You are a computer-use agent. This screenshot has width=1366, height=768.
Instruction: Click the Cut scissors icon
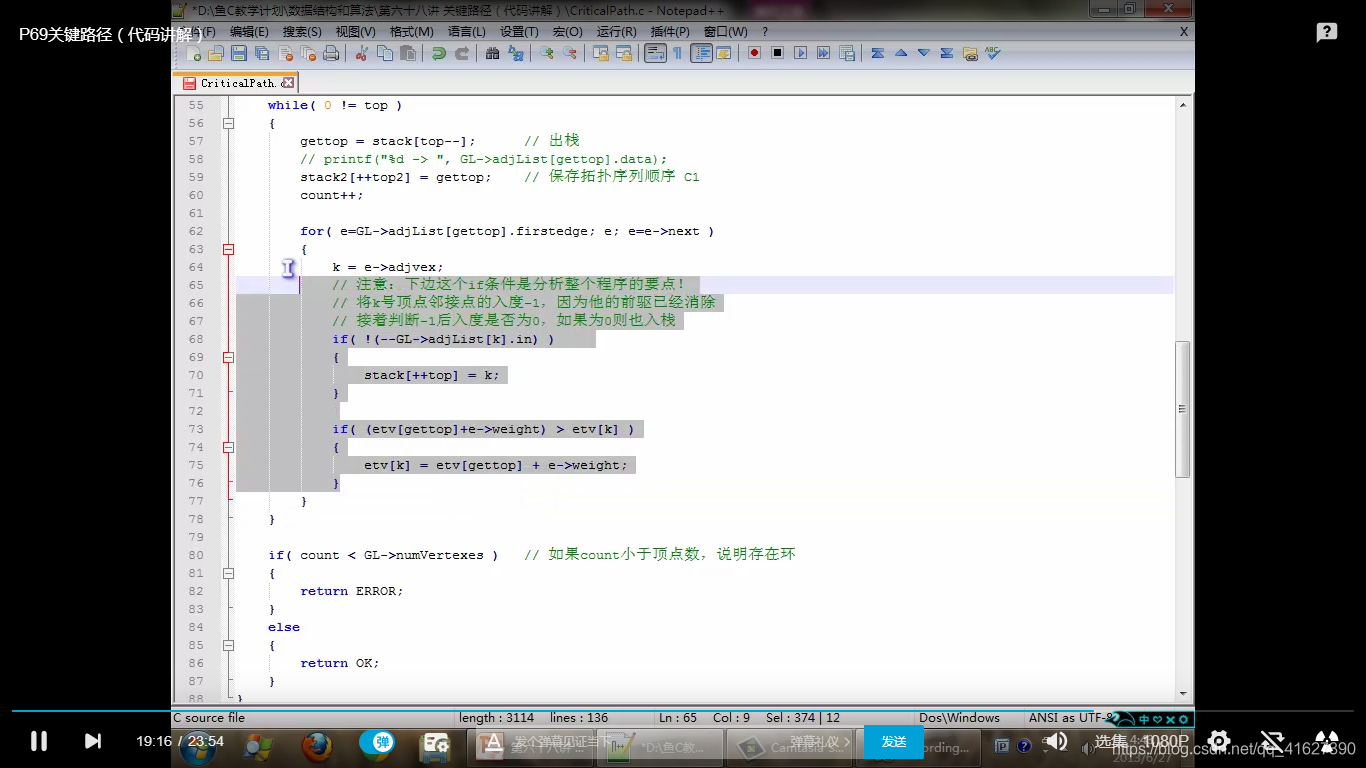(x=362, y=53)
